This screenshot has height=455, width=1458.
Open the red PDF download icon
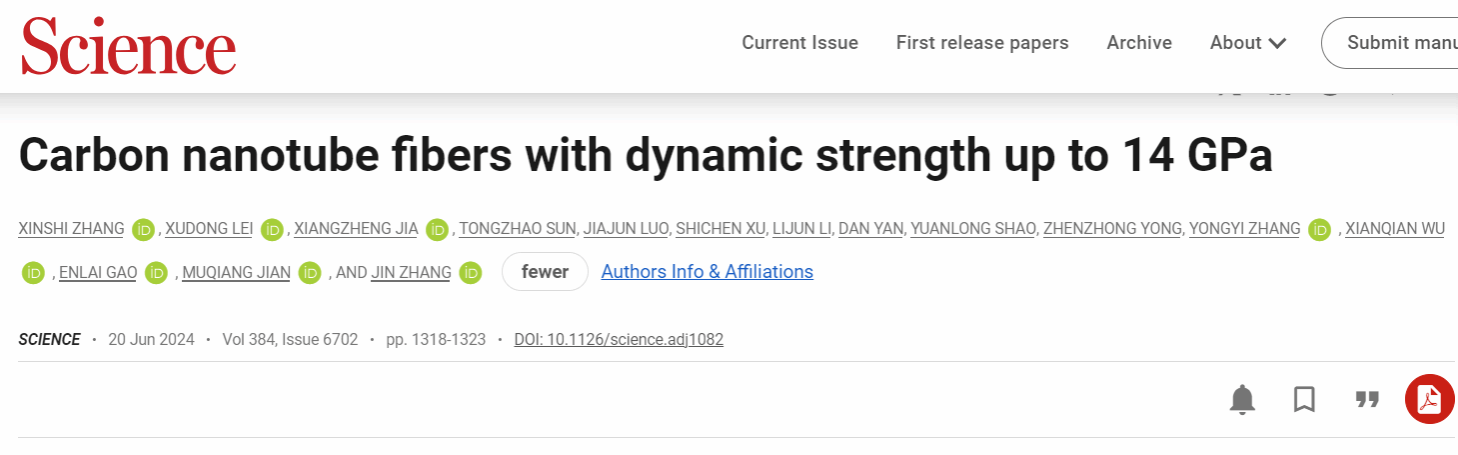(x=1429, y=400)
